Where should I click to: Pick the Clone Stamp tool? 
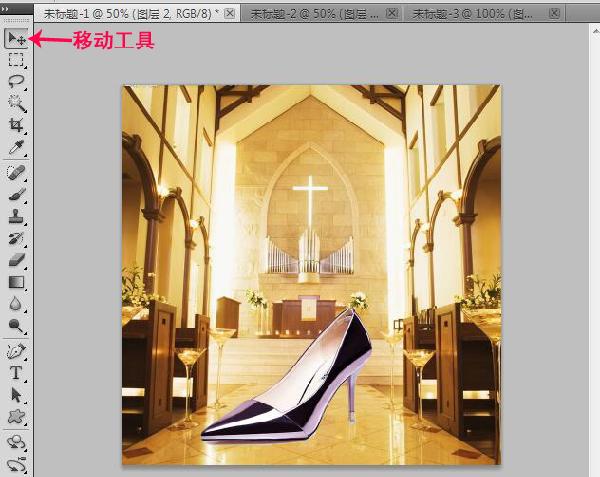coord(16,216)
